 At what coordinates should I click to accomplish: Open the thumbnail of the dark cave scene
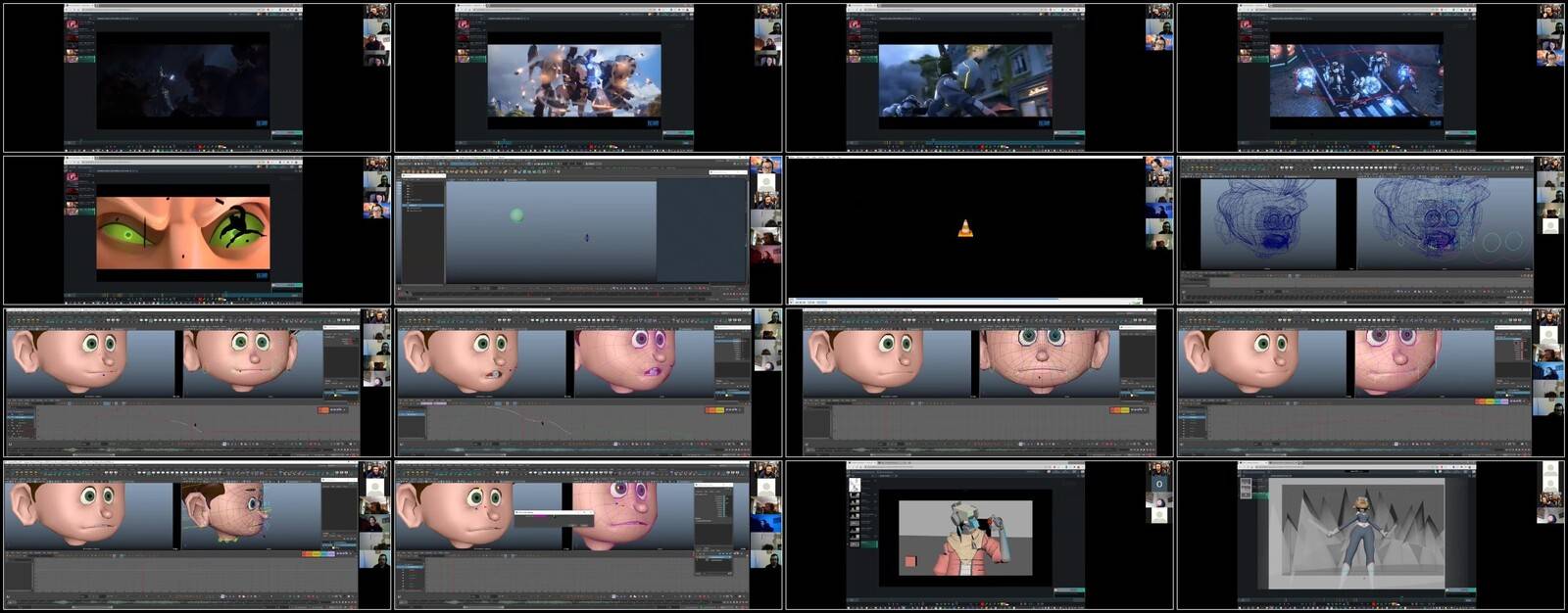(x=197, y=77)
